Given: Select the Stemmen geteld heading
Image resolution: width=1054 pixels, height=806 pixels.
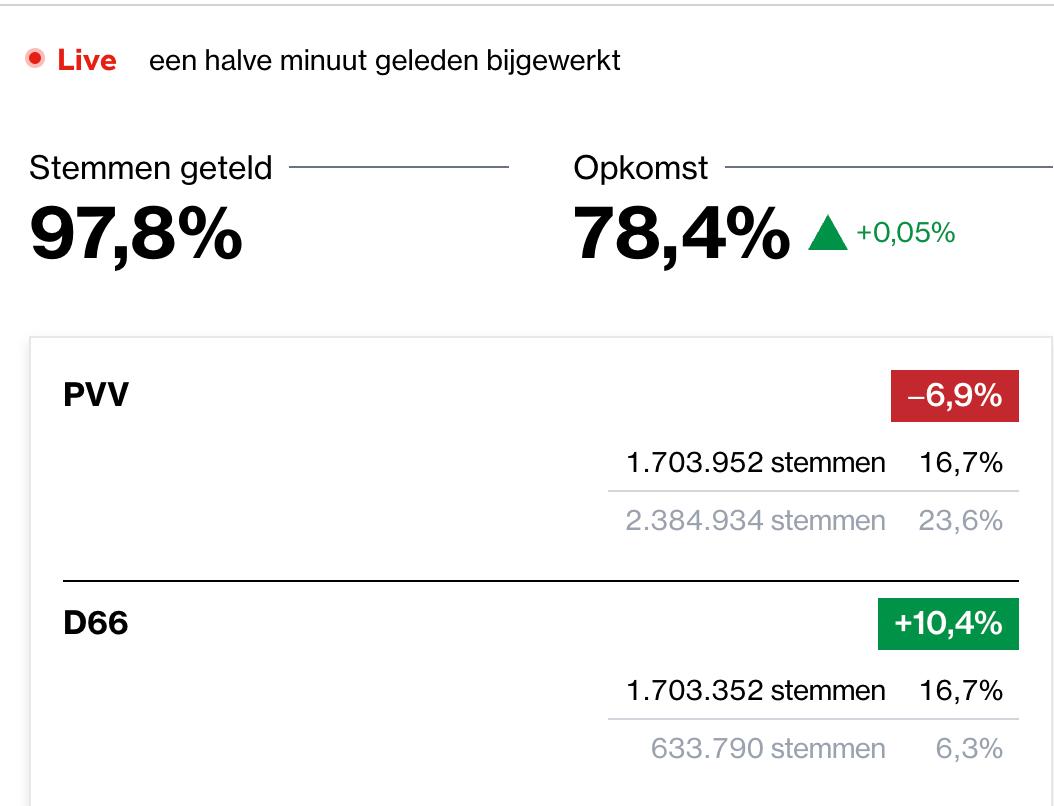Looking at the screenshot, I should click(151, 168).
